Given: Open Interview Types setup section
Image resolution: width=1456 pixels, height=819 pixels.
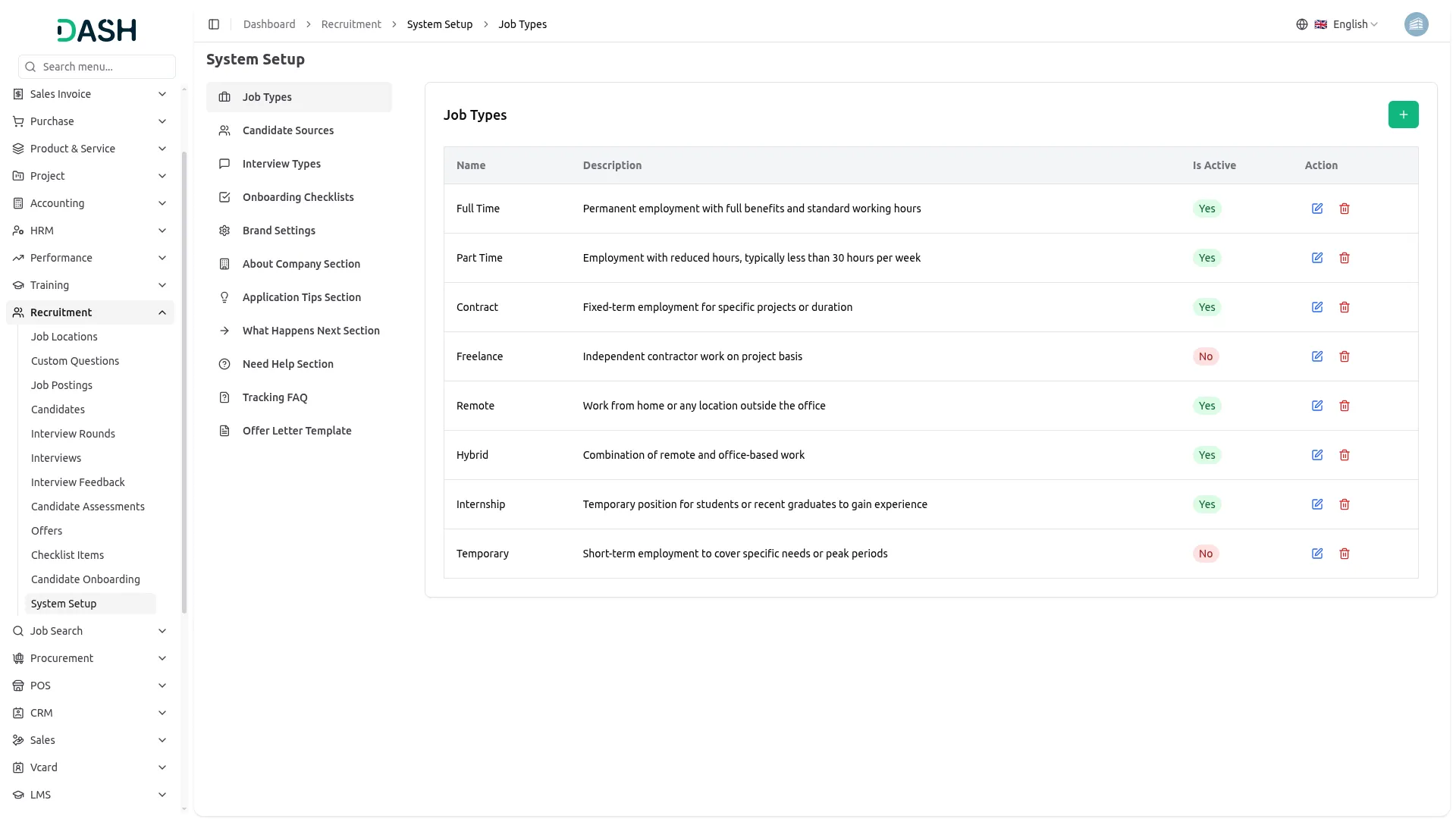Looking at the screenshot, I should click(281, 164).
